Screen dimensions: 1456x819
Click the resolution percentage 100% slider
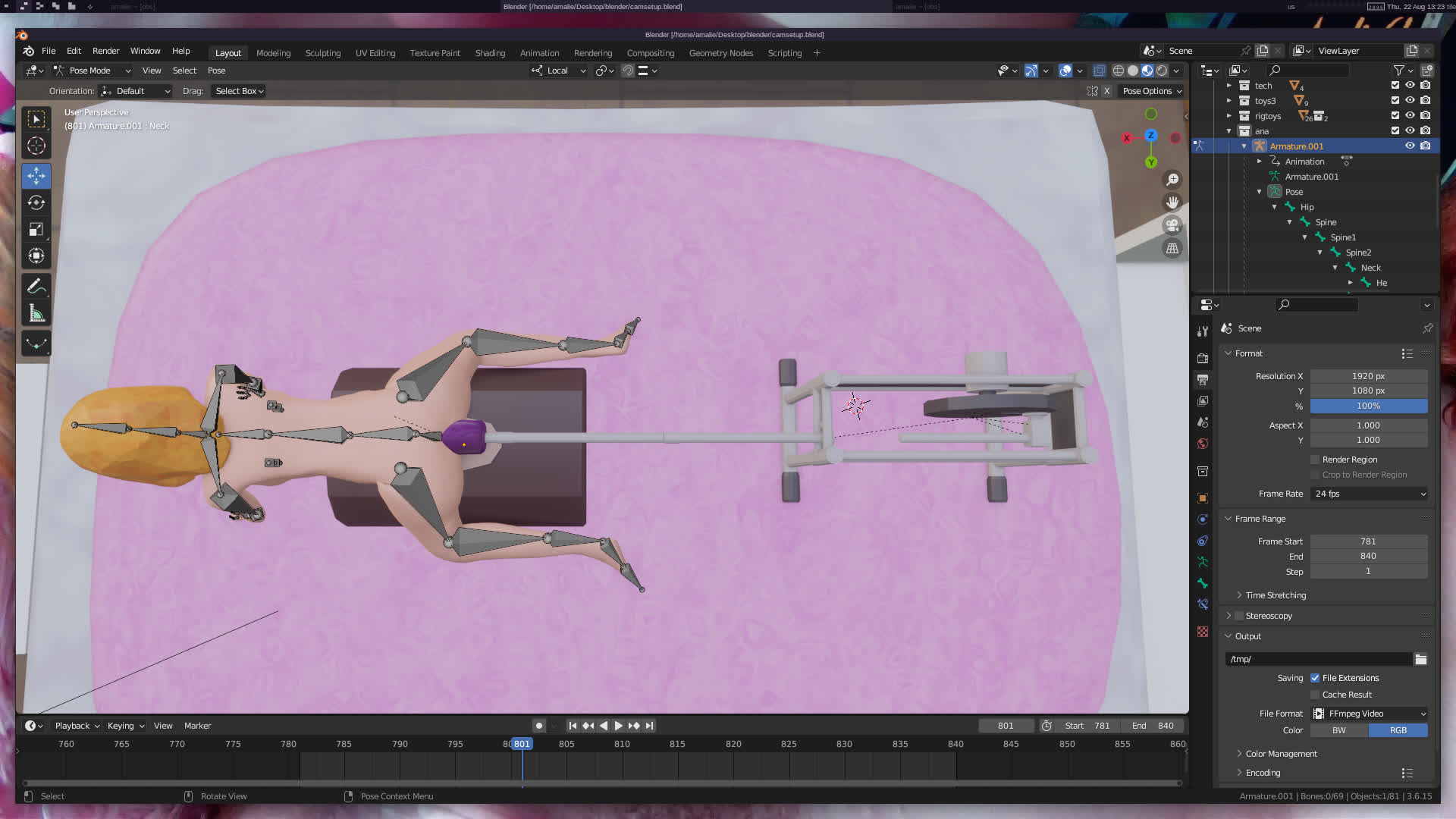[x=1368, y=406]
